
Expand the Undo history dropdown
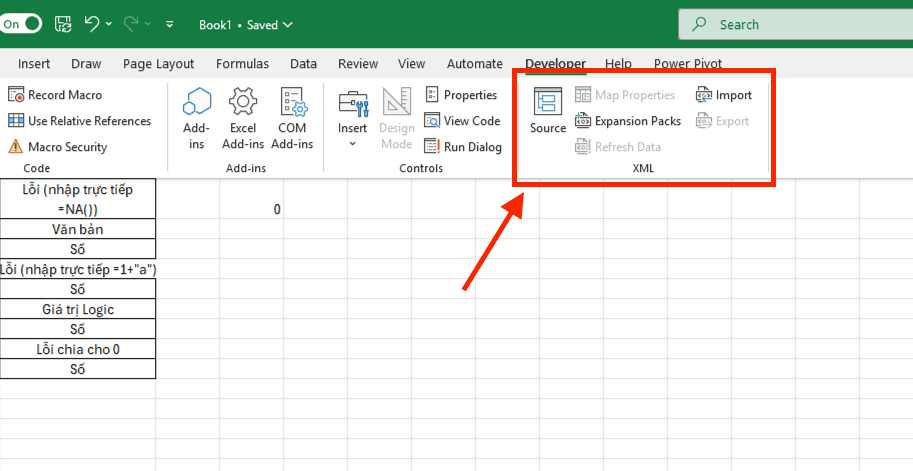pyautogui.click(x=109, y=24)
